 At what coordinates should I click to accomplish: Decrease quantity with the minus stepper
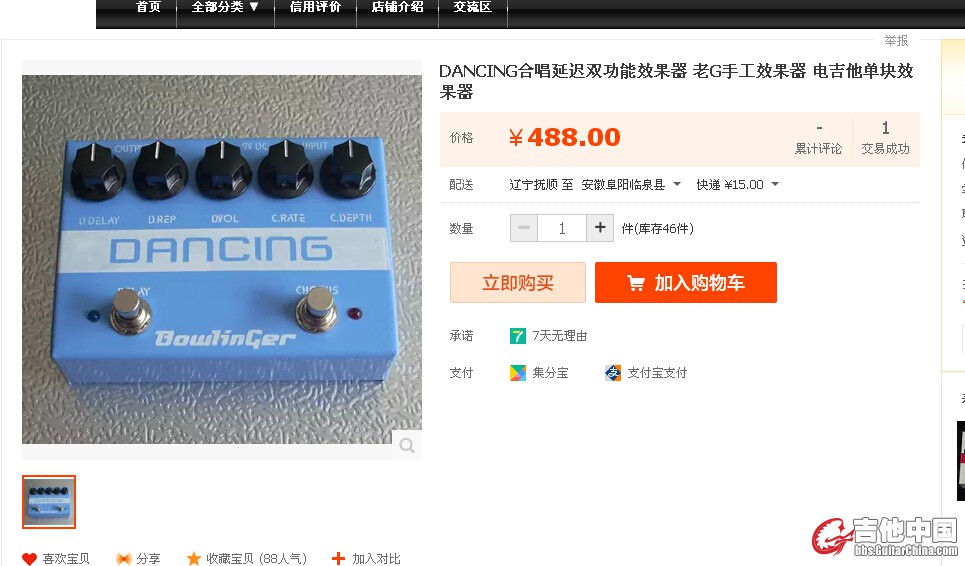[x=524, y=228]
